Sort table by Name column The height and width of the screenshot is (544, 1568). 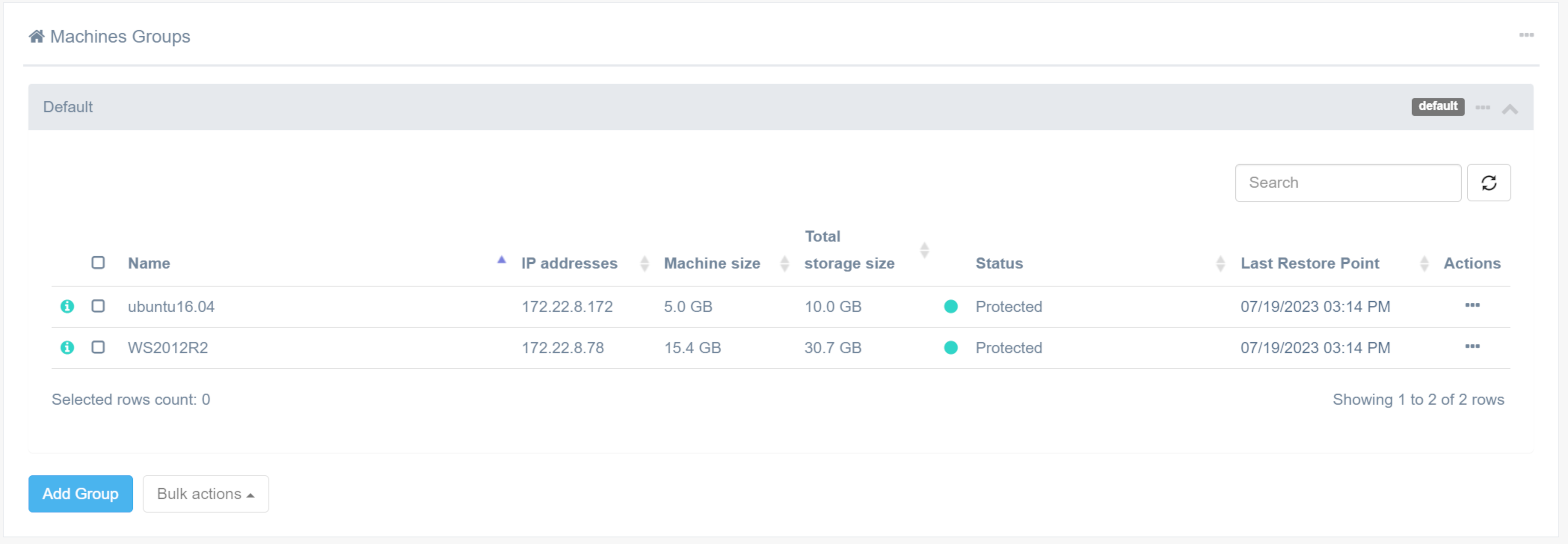tap(149, 264)
